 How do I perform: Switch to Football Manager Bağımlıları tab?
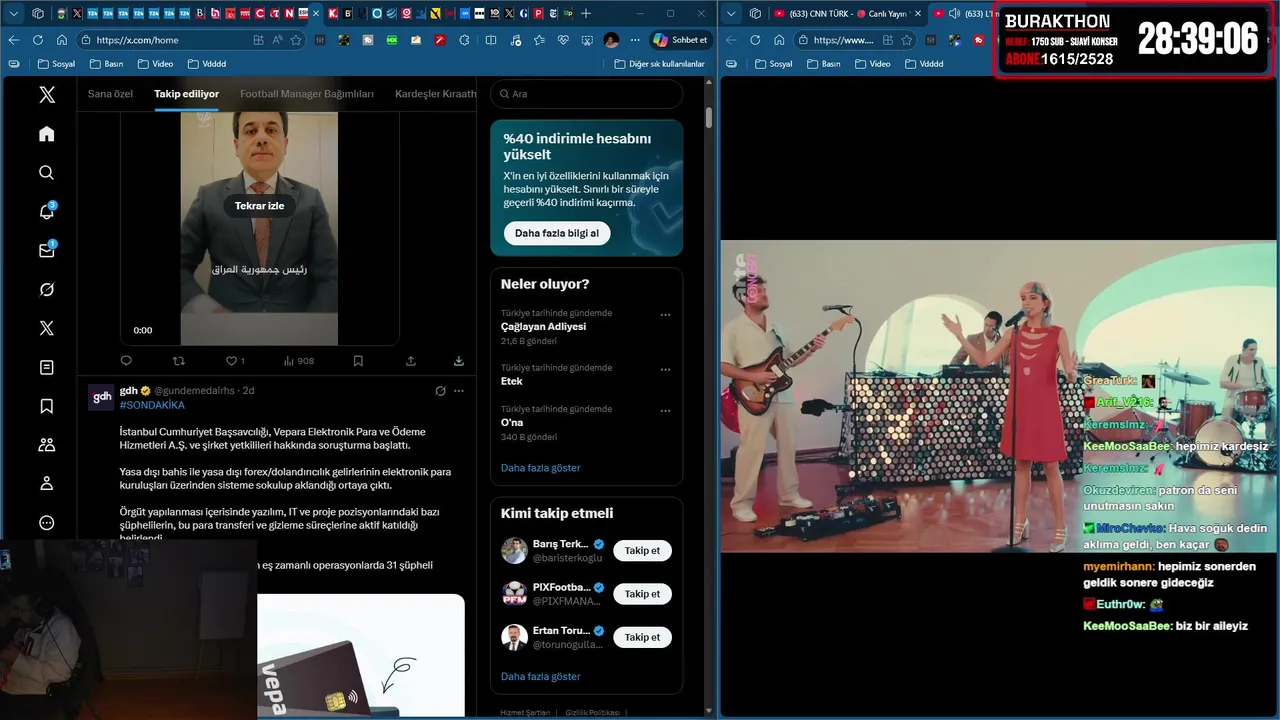click(307, 94)
